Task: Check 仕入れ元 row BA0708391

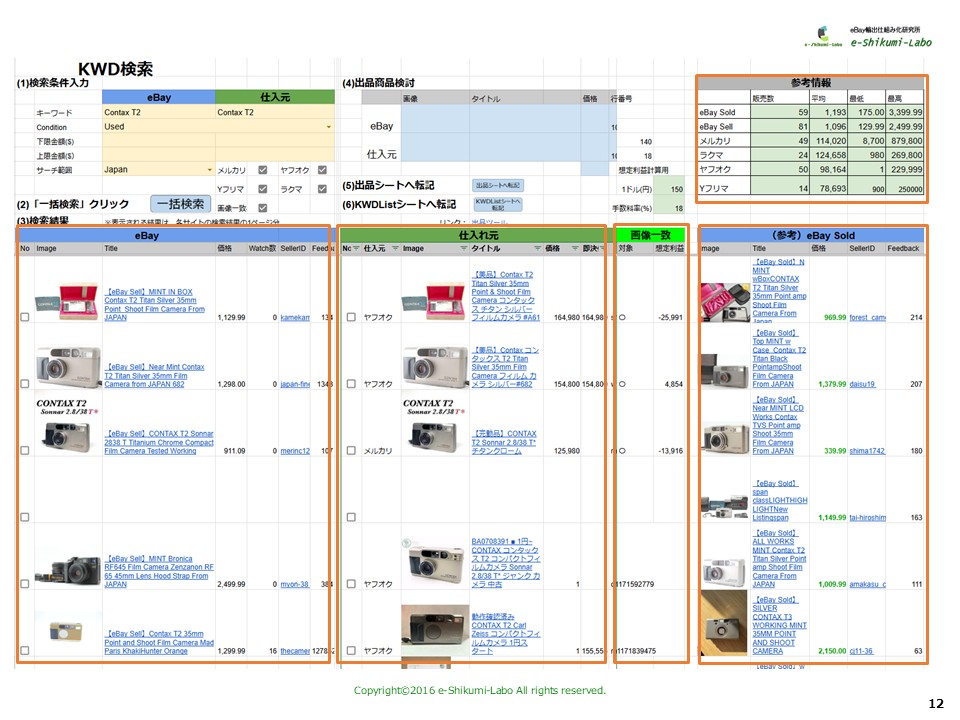Action: point(351,584)
